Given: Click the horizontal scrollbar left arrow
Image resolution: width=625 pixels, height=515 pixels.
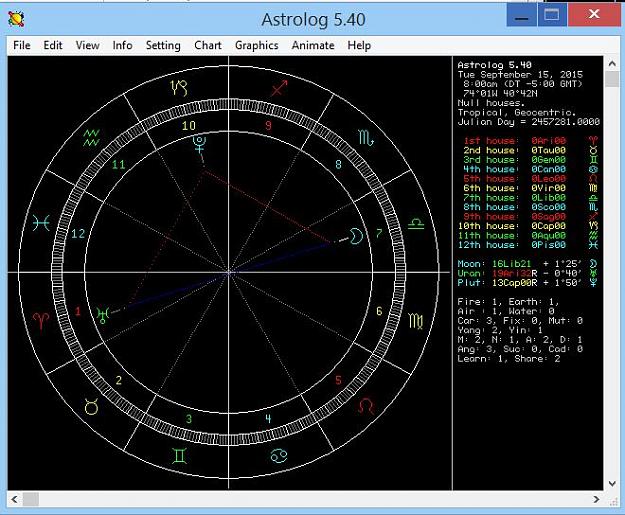Looking at the screenshot, I should pyautogui.click(x=14, y=499).
